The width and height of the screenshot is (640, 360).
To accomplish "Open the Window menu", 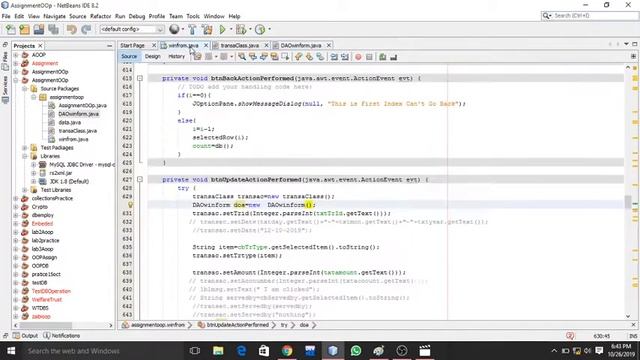I will pos(214,16).
